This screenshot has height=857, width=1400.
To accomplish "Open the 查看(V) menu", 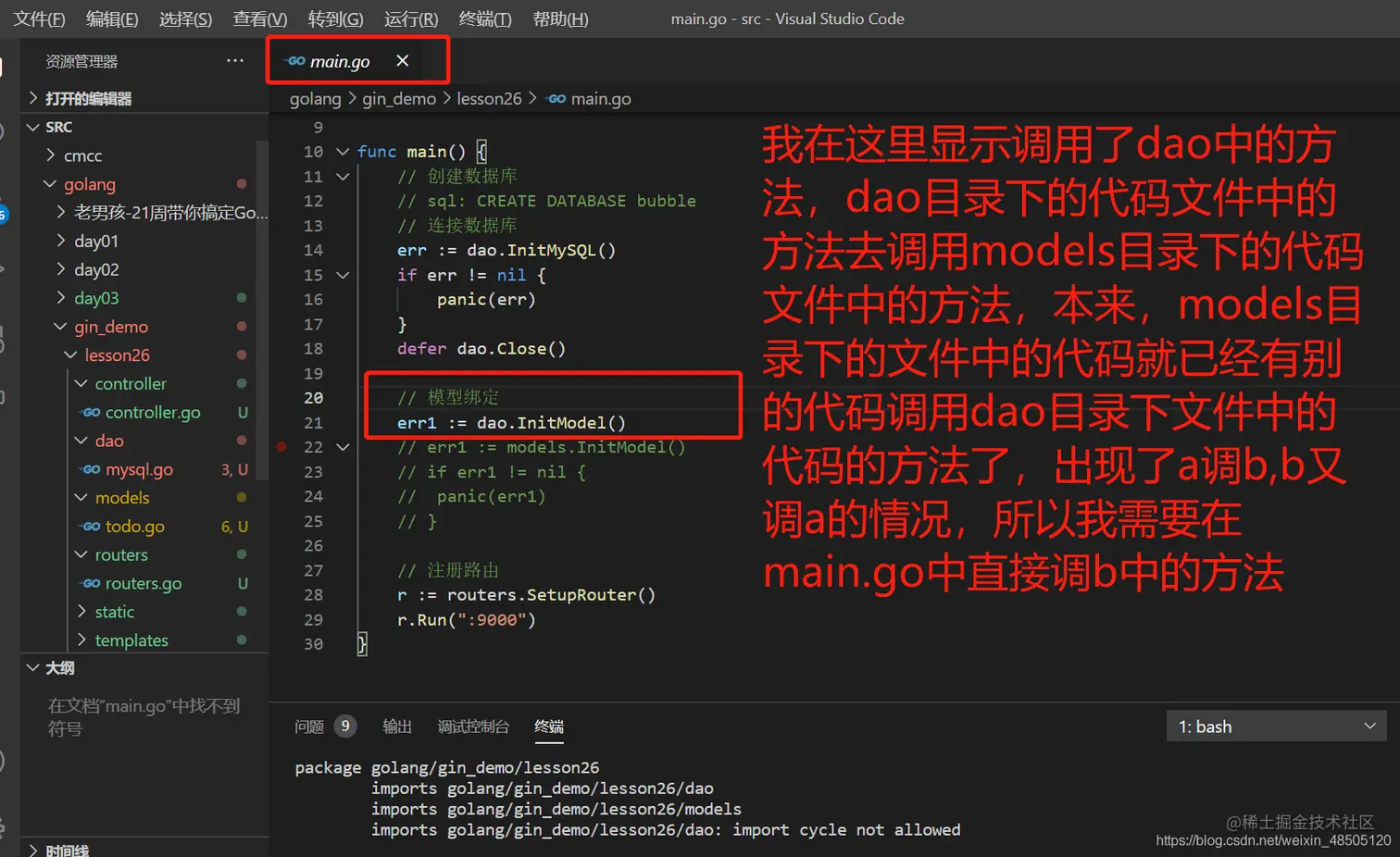I will 260,19.
